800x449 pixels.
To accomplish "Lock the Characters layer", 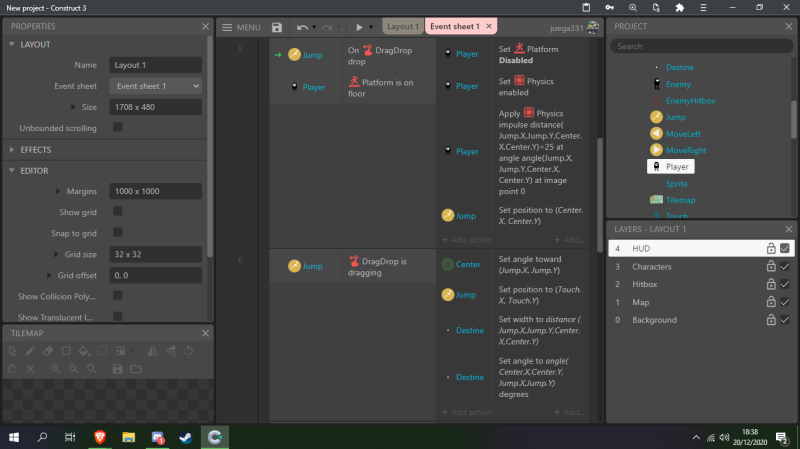I will [771, 266].
